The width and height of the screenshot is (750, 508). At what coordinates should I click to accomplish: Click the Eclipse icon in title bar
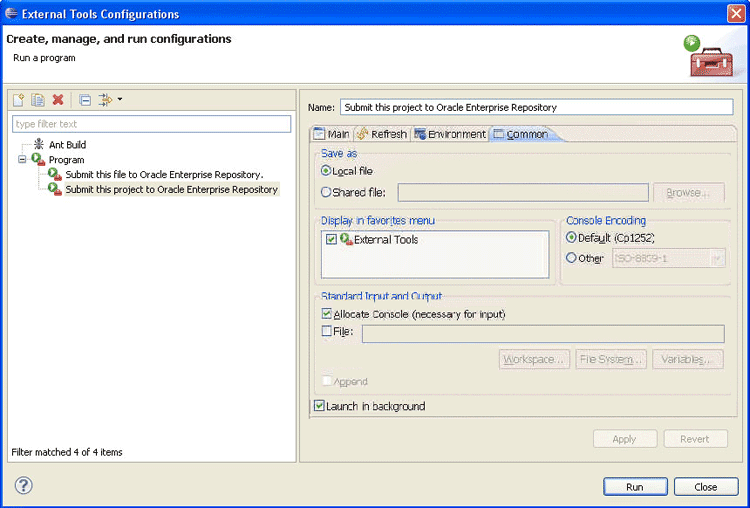11,13
